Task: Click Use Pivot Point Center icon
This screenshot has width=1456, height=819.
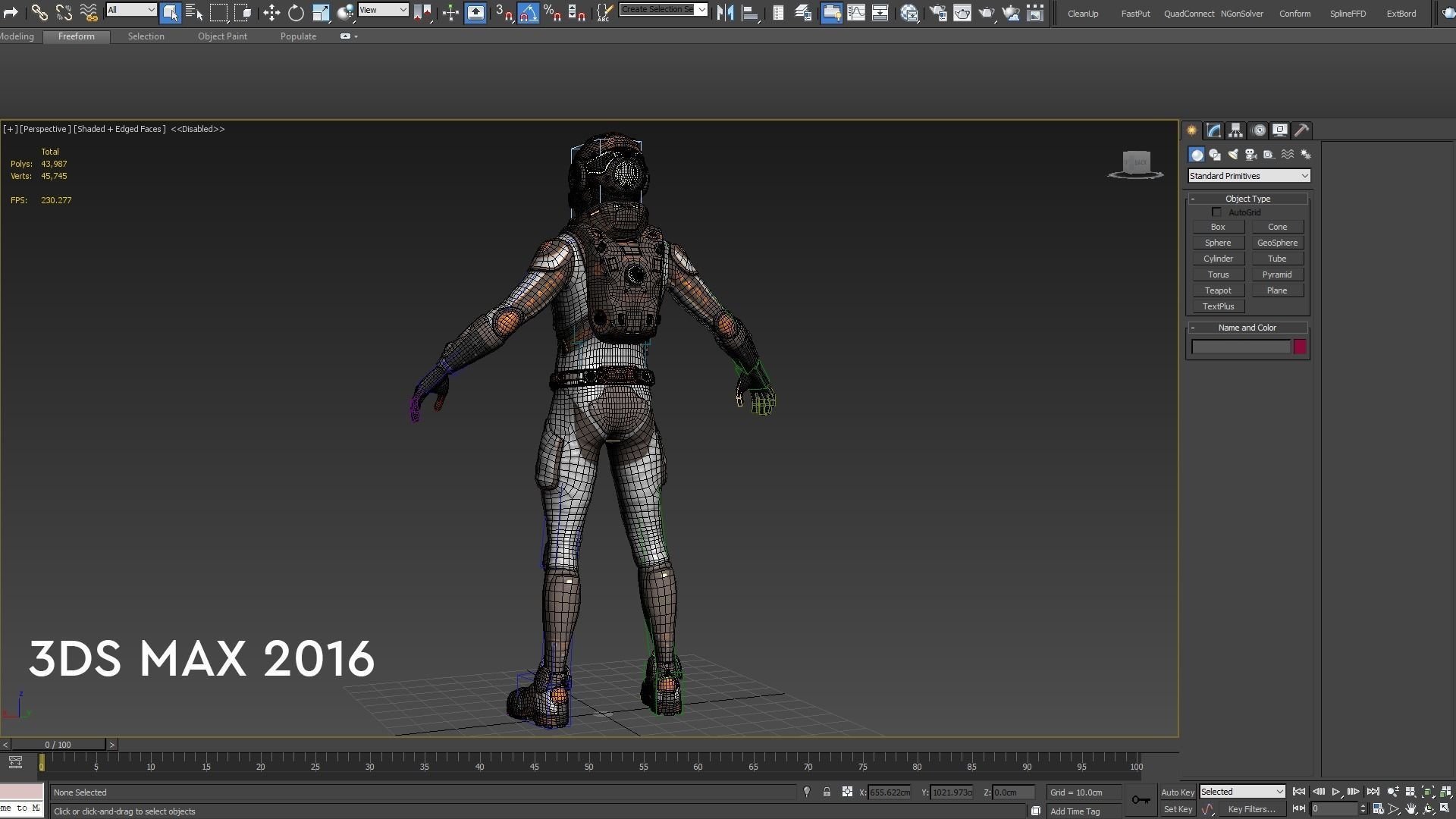Action: coord(422,13)
